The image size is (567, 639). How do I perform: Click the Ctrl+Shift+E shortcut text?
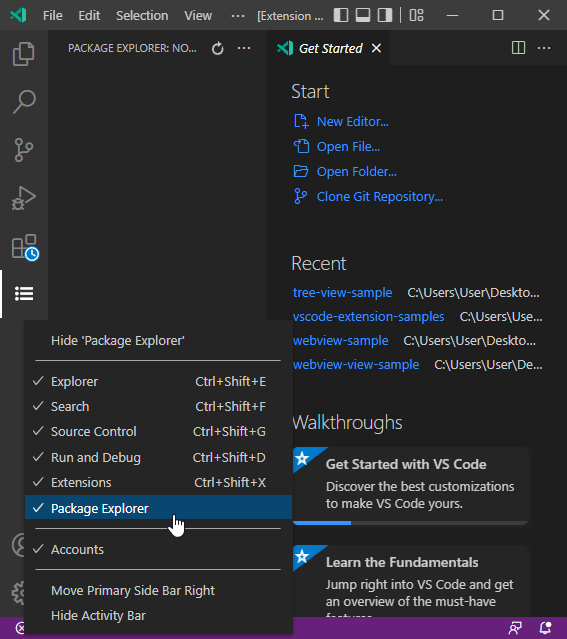[x=231, y=381]
